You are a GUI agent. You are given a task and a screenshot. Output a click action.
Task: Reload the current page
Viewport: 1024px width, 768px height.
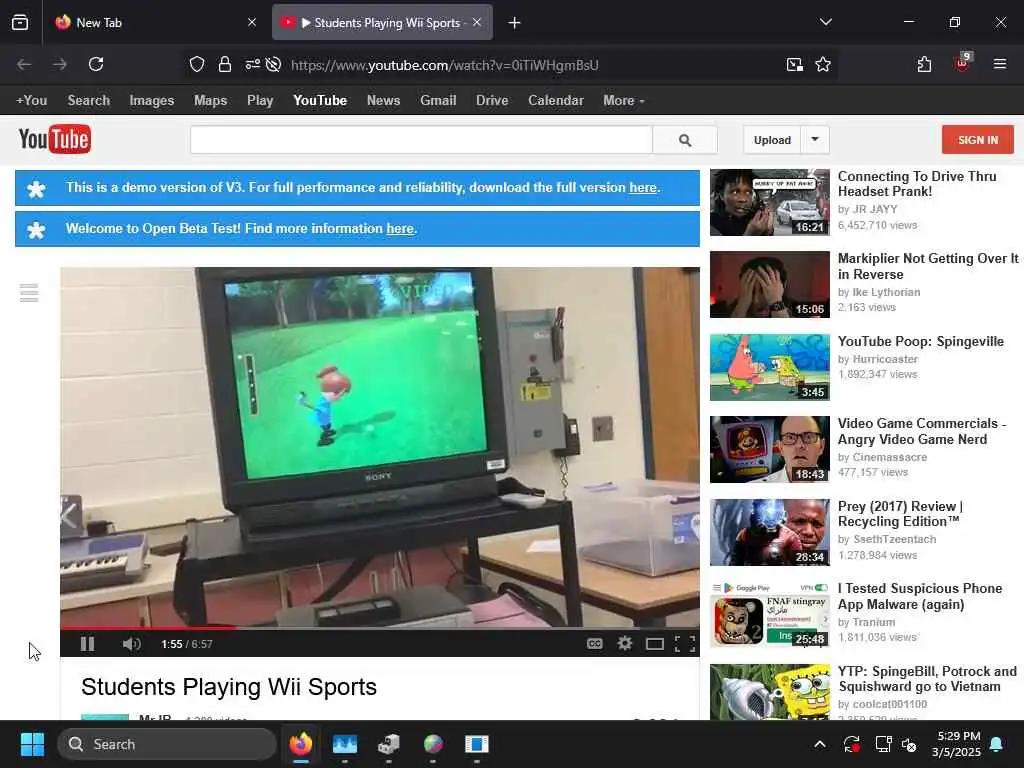point(96,64)
